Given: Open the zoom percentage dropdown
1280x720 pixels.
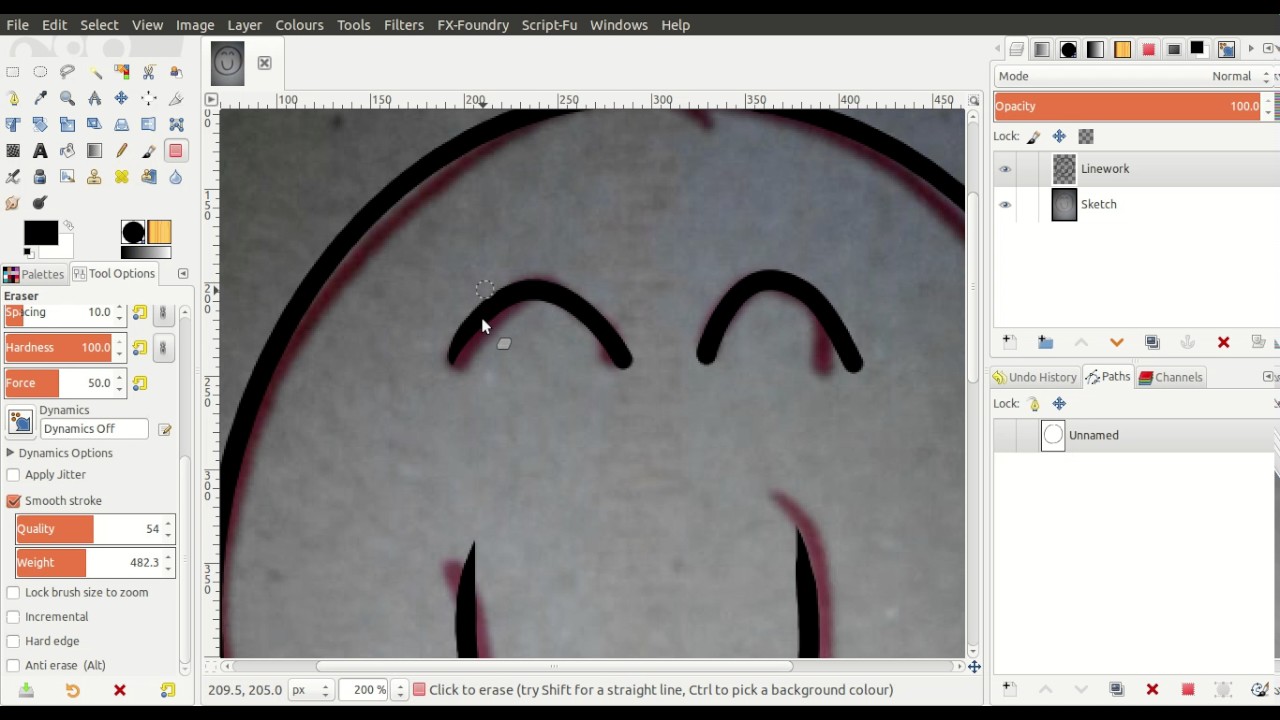Looking at the screenshot, I should coord(400,690).
